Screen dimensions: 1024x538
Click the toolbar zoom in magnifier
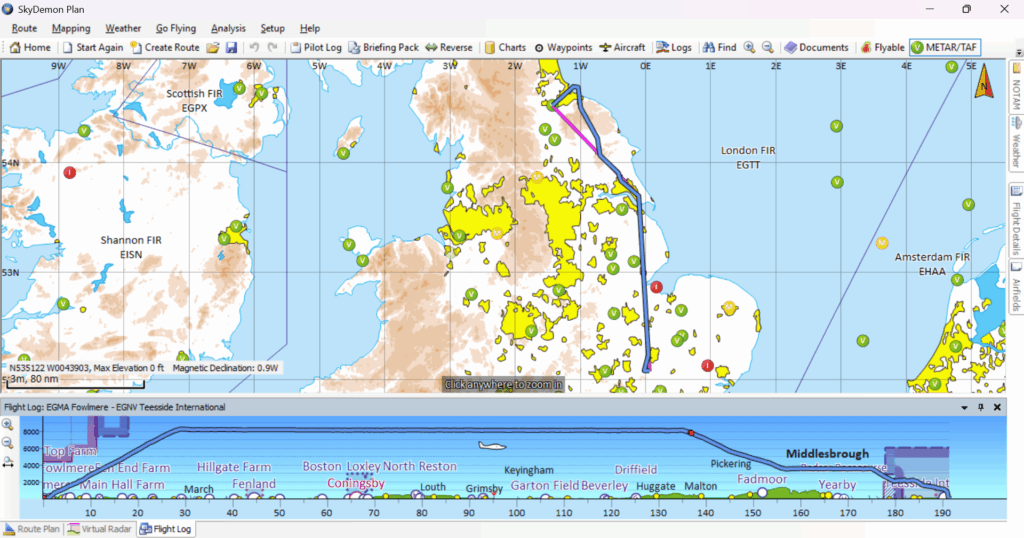pos(749,47)
